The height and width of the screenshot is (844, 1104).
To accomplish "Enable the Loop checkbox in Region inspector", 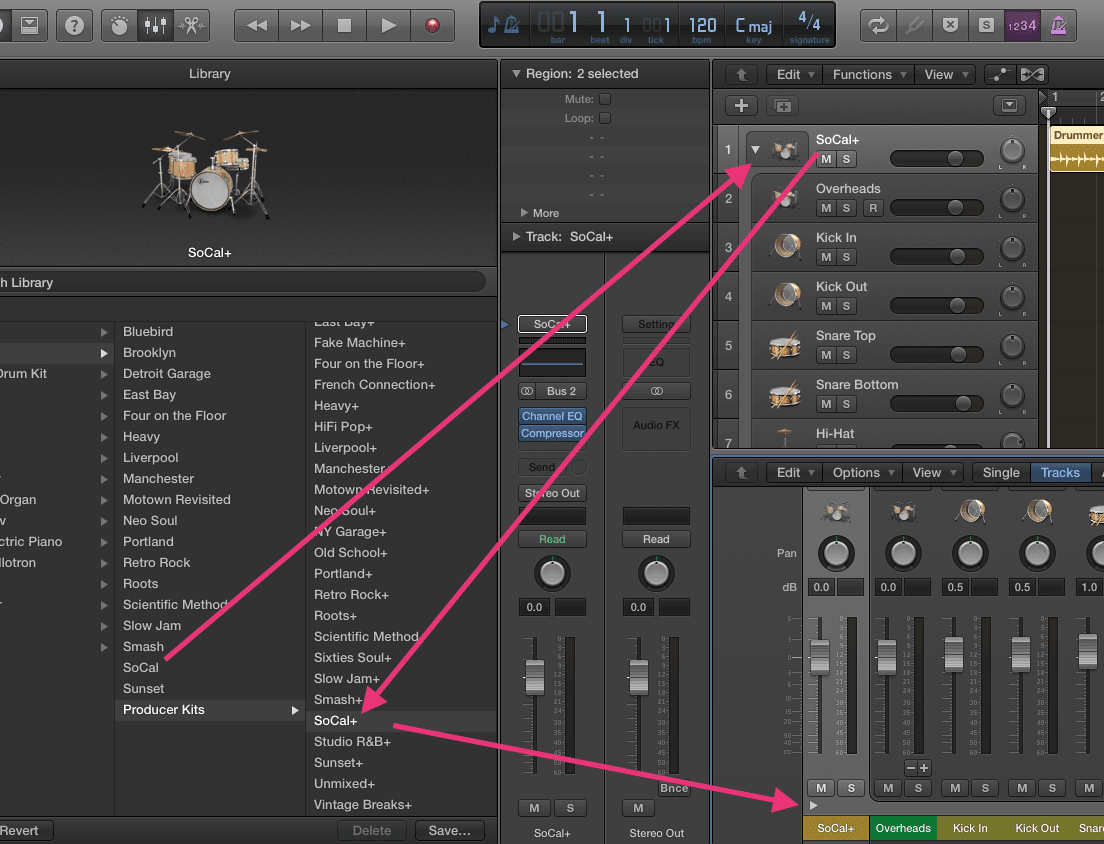I will click(x=605, y=118).
